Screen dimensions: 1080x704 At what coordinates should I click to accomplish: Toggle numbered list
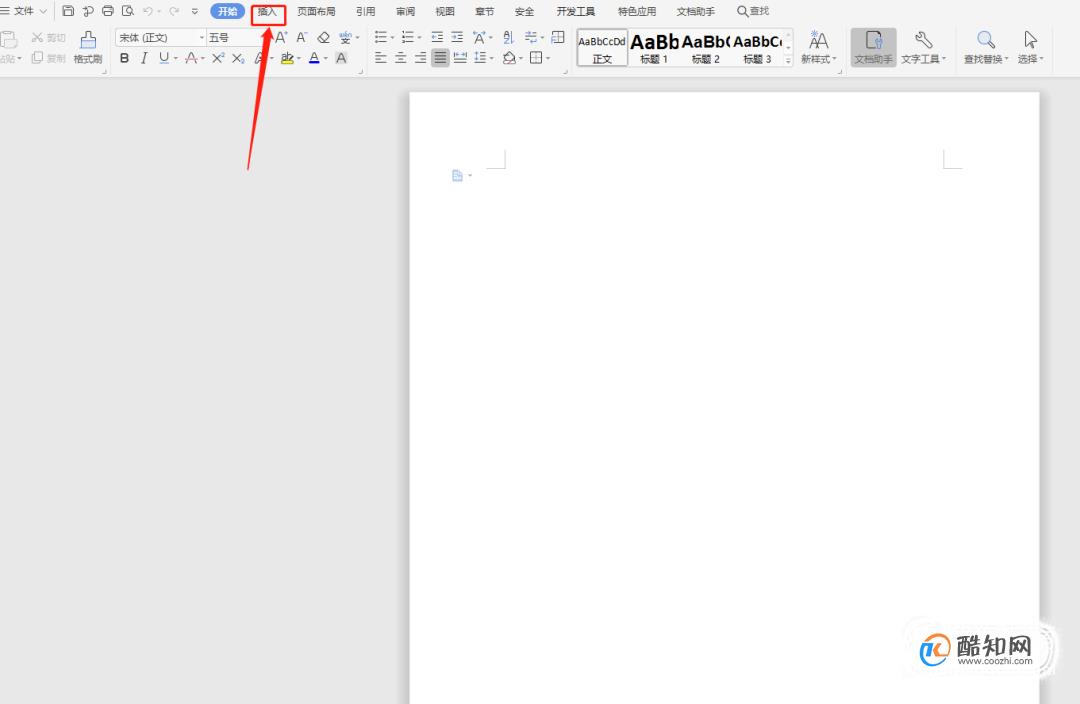click(x=408, y=37)
